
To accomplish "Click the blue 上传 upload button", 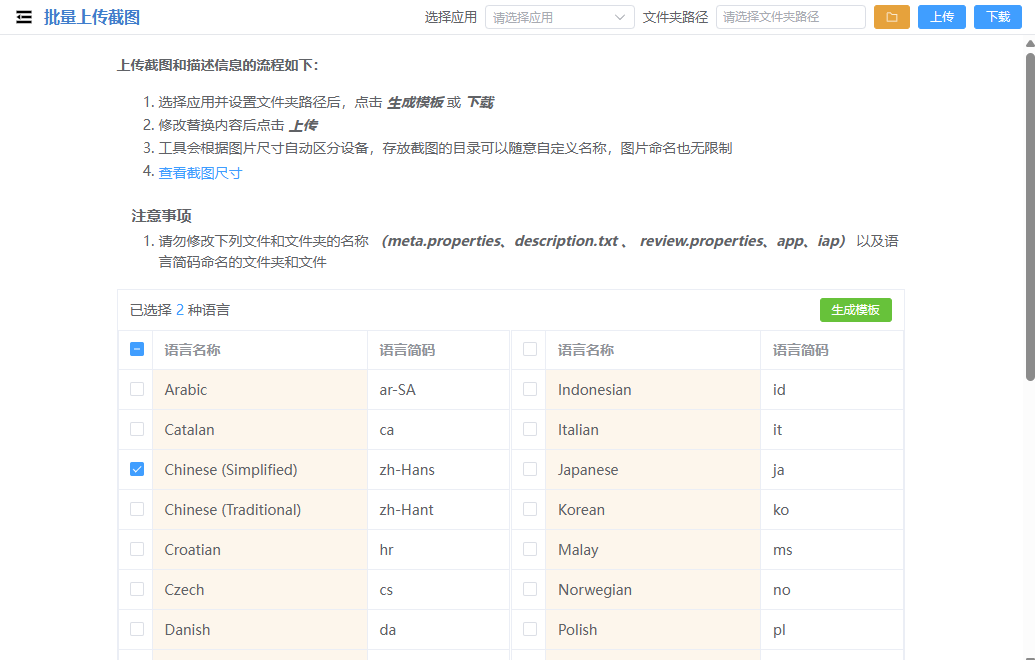I will click(x=941, y=16).
